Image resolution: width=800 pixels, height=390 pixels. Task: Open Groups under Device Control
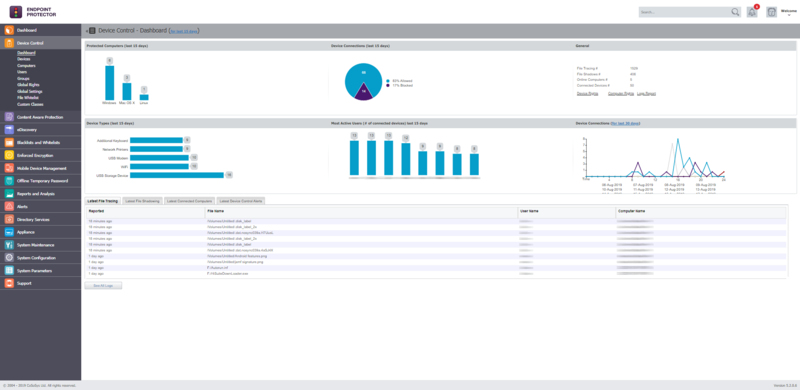[23, 79]
